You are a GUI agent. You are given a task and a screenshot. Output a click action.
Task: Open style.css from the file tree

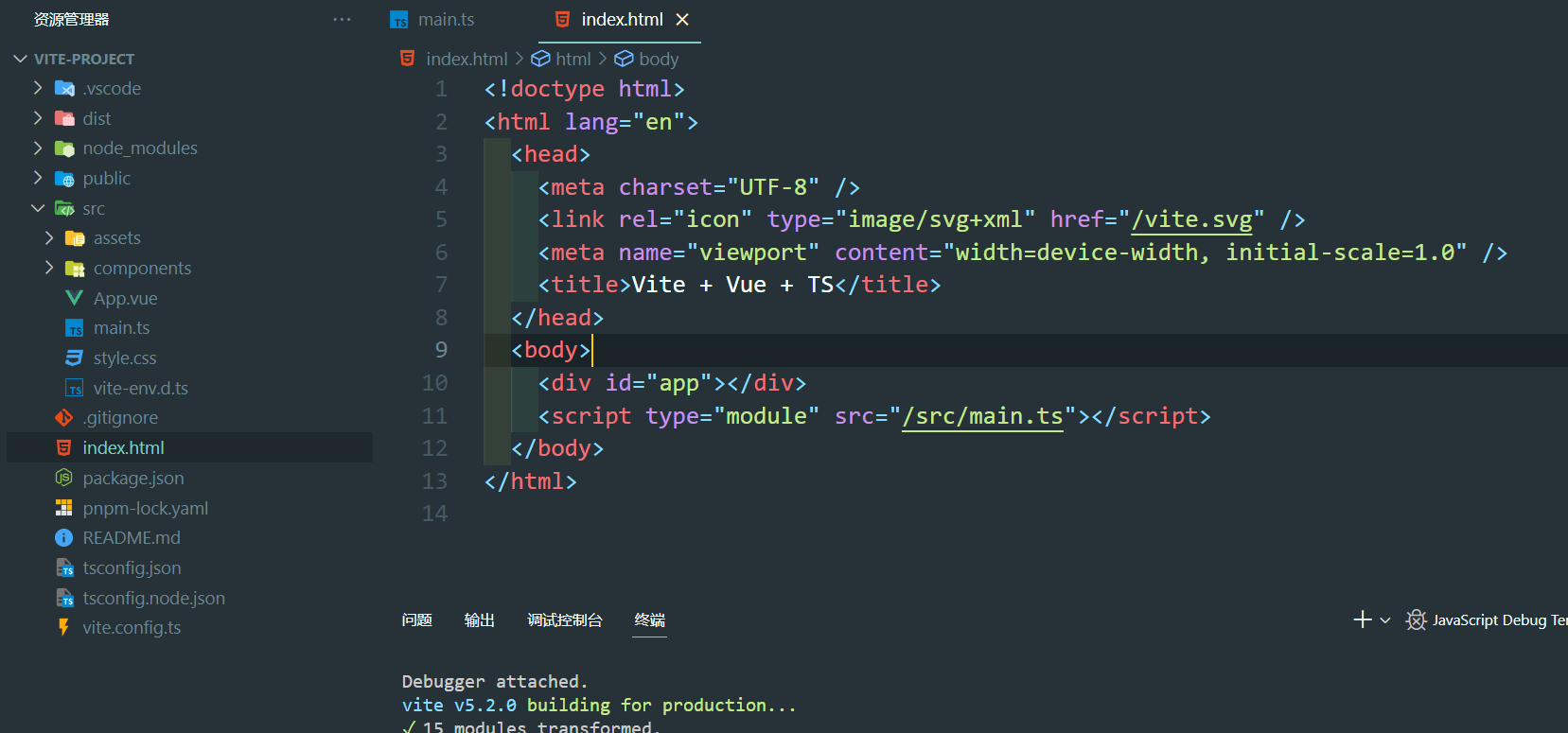125,358
